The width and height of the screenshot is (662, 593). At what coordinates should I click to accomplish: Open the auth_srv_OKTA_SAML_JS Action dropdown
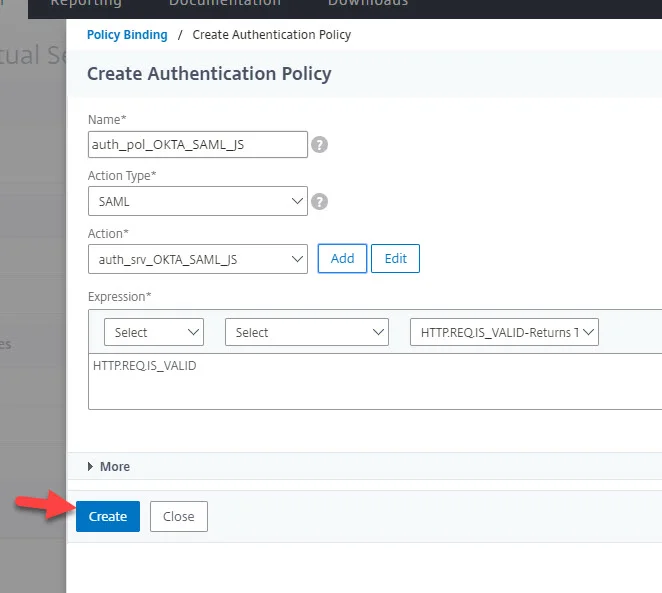pos(198,259)
